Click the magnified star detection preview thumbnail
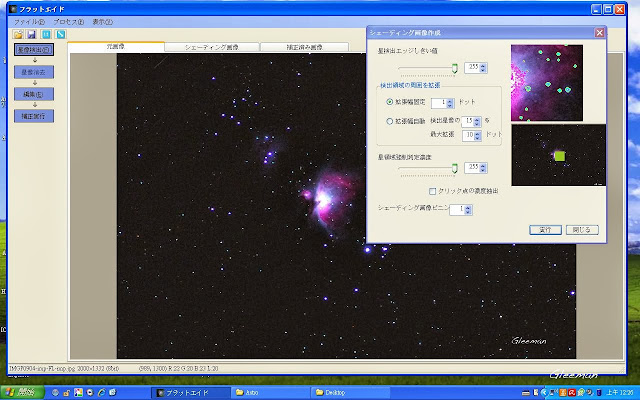This screenshot has width=640, height=400. [x=547, y=83]
